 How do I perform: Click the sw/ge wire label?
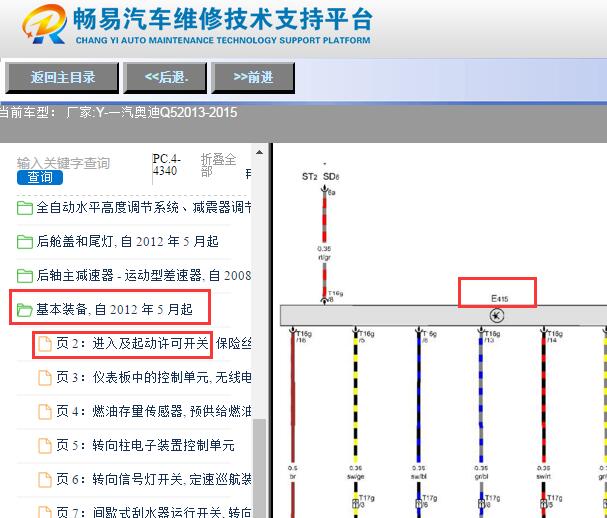tap(356, 477)
